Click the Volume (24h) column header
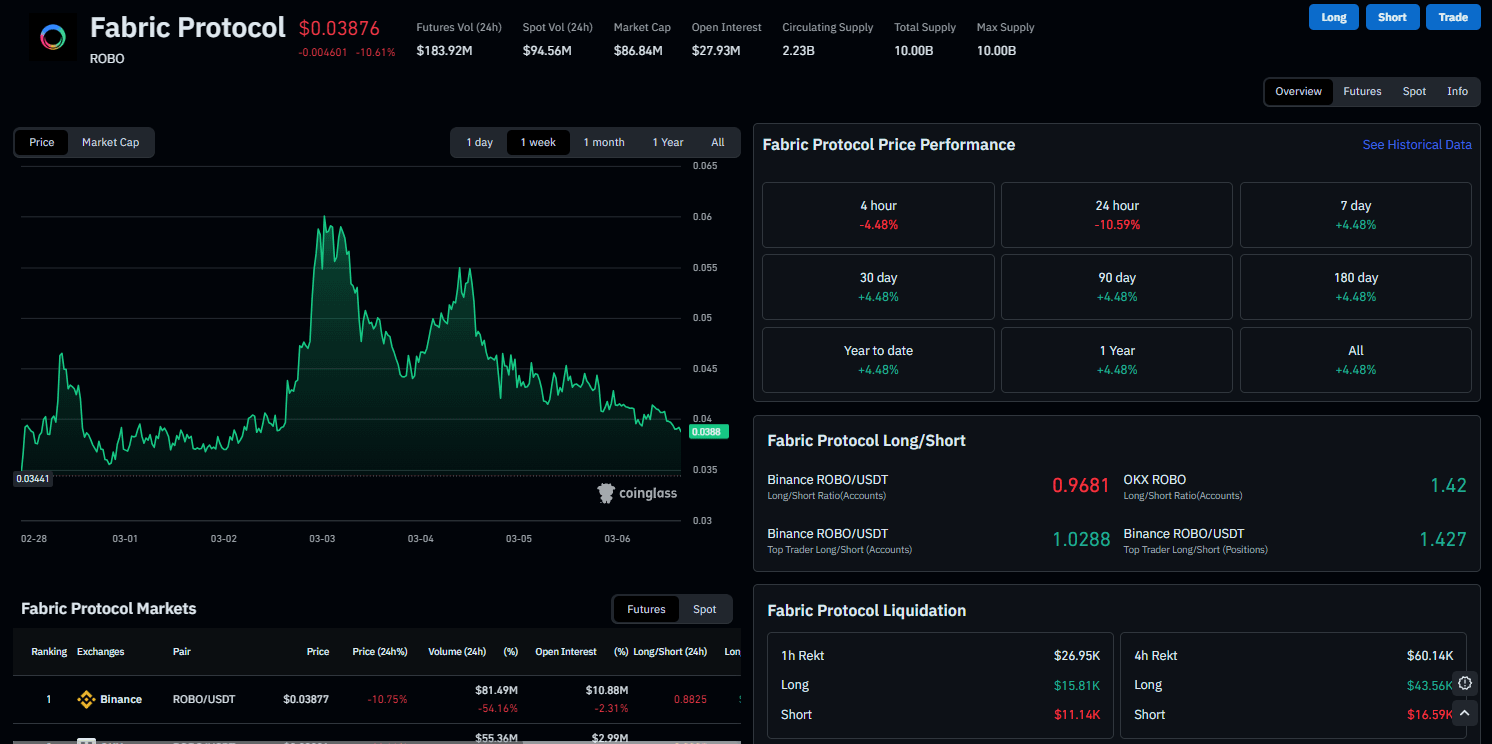The width and height of the screenshot is (1492, 744). pos(457,652)
